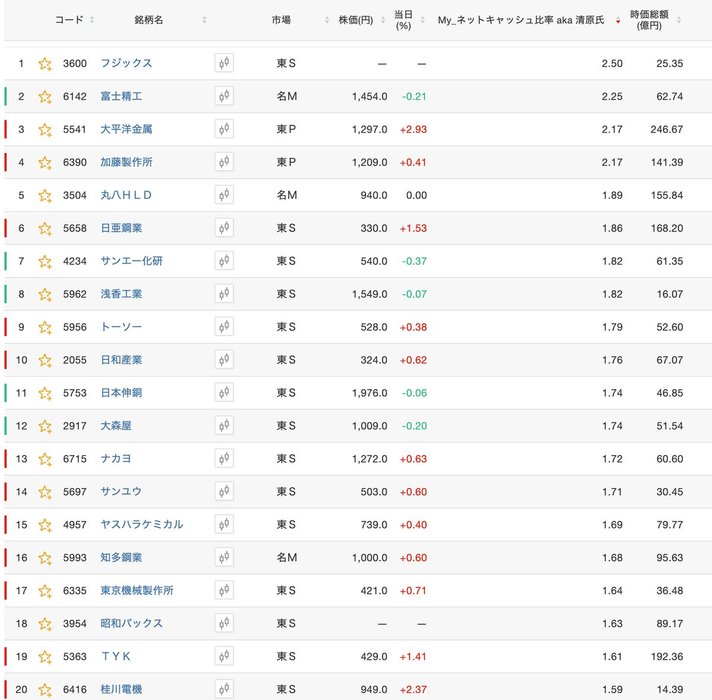
Task: Toggle favorite star for 3600 フジックス
Action: pos(45,64)
